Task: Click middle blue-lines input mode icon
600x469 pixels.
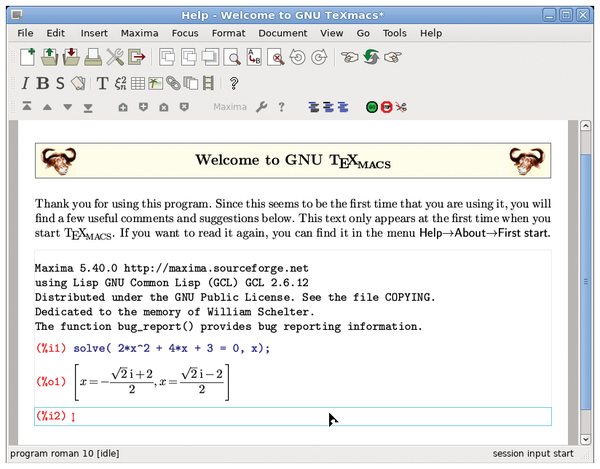Action: (x=328, y=107)
